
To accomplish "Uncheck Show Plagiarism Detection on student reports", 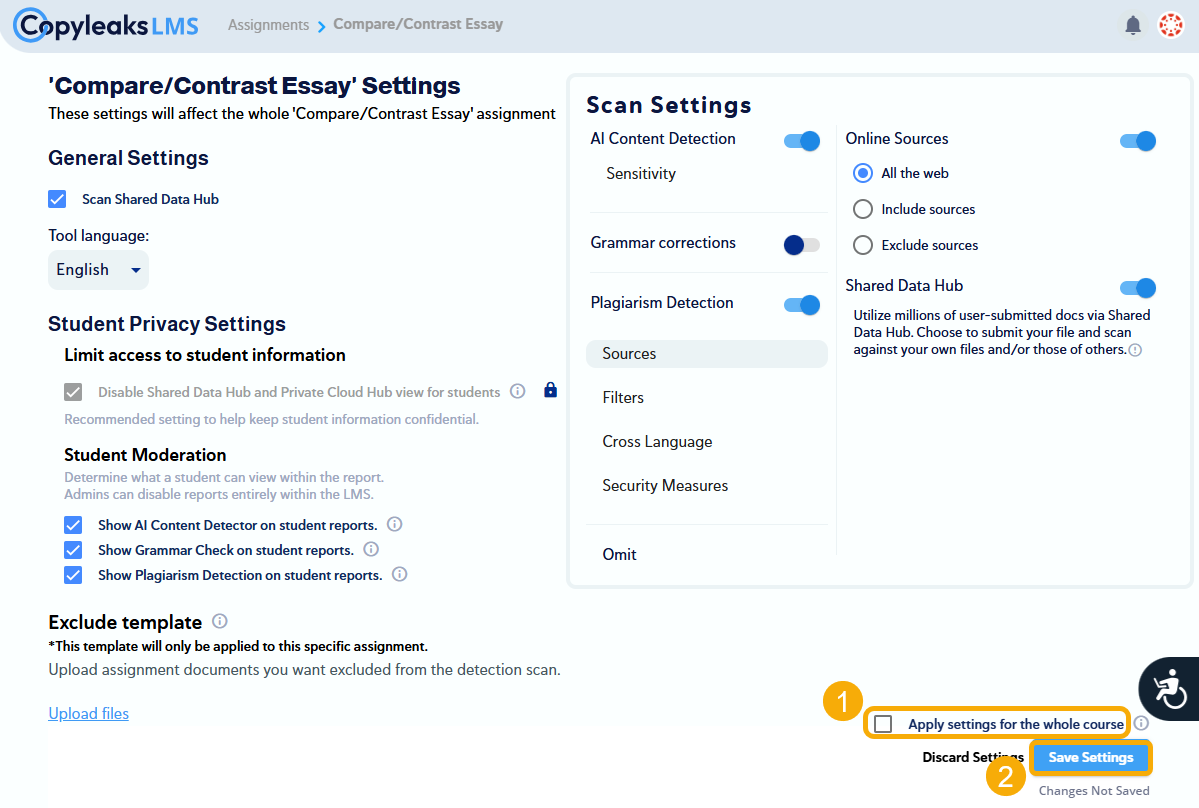I will tap(73, 574).
